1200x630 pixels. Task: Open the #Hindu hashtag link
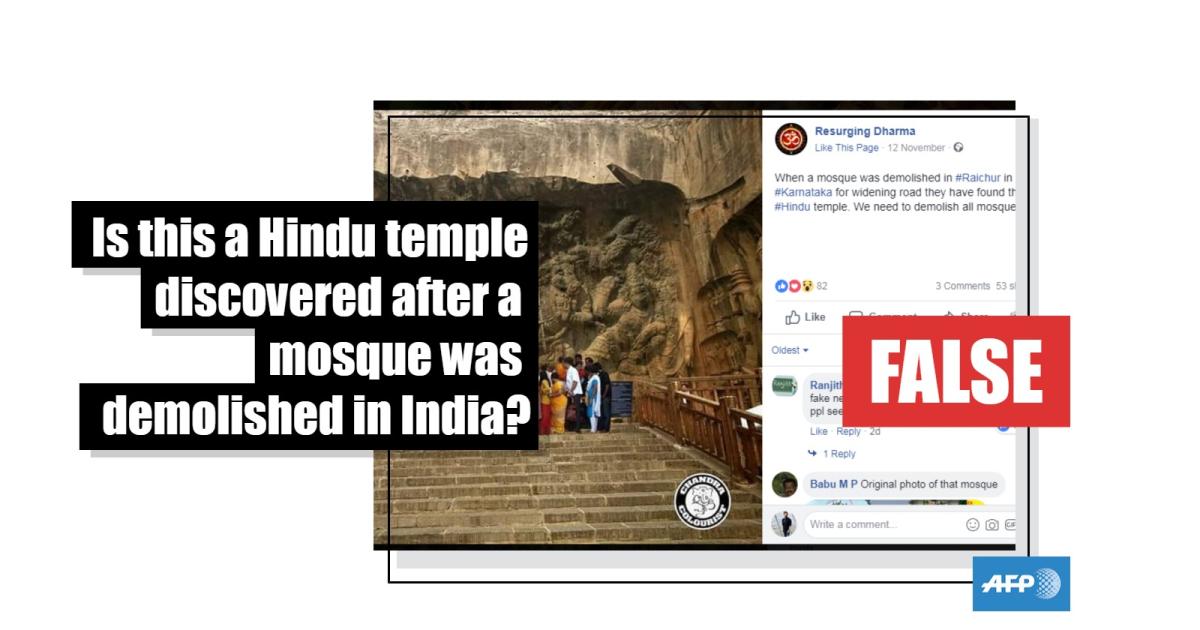click(x=791, y=206)
